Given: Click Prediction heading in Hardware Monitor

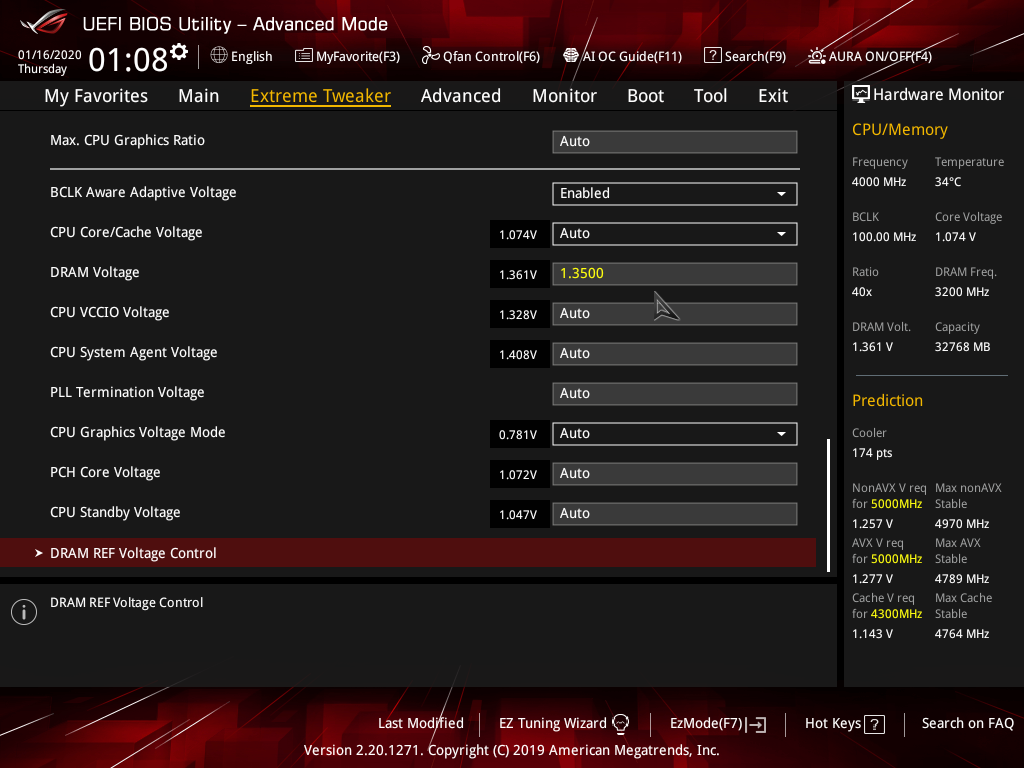Looking at the screenshot, I should pos(887,400).
